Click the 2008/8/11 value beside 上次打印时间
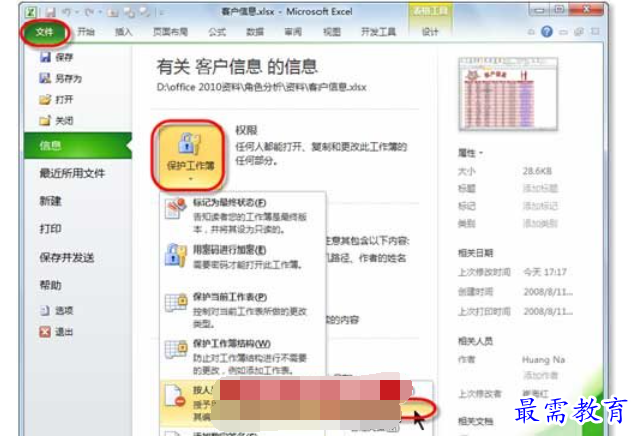Image resolution: width=636 pixels, height=442 pixels. point(548,312)
